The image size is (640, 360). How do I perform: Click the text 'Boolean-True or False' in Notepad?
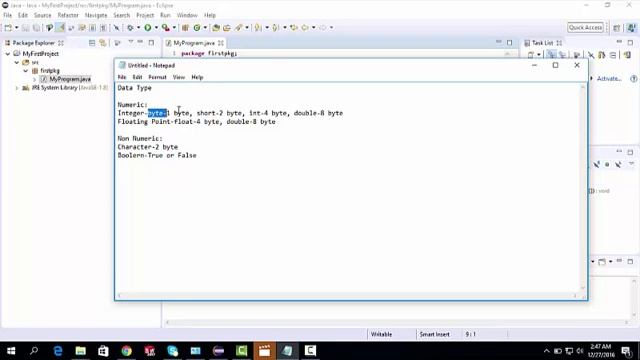(x=157, y=156)
